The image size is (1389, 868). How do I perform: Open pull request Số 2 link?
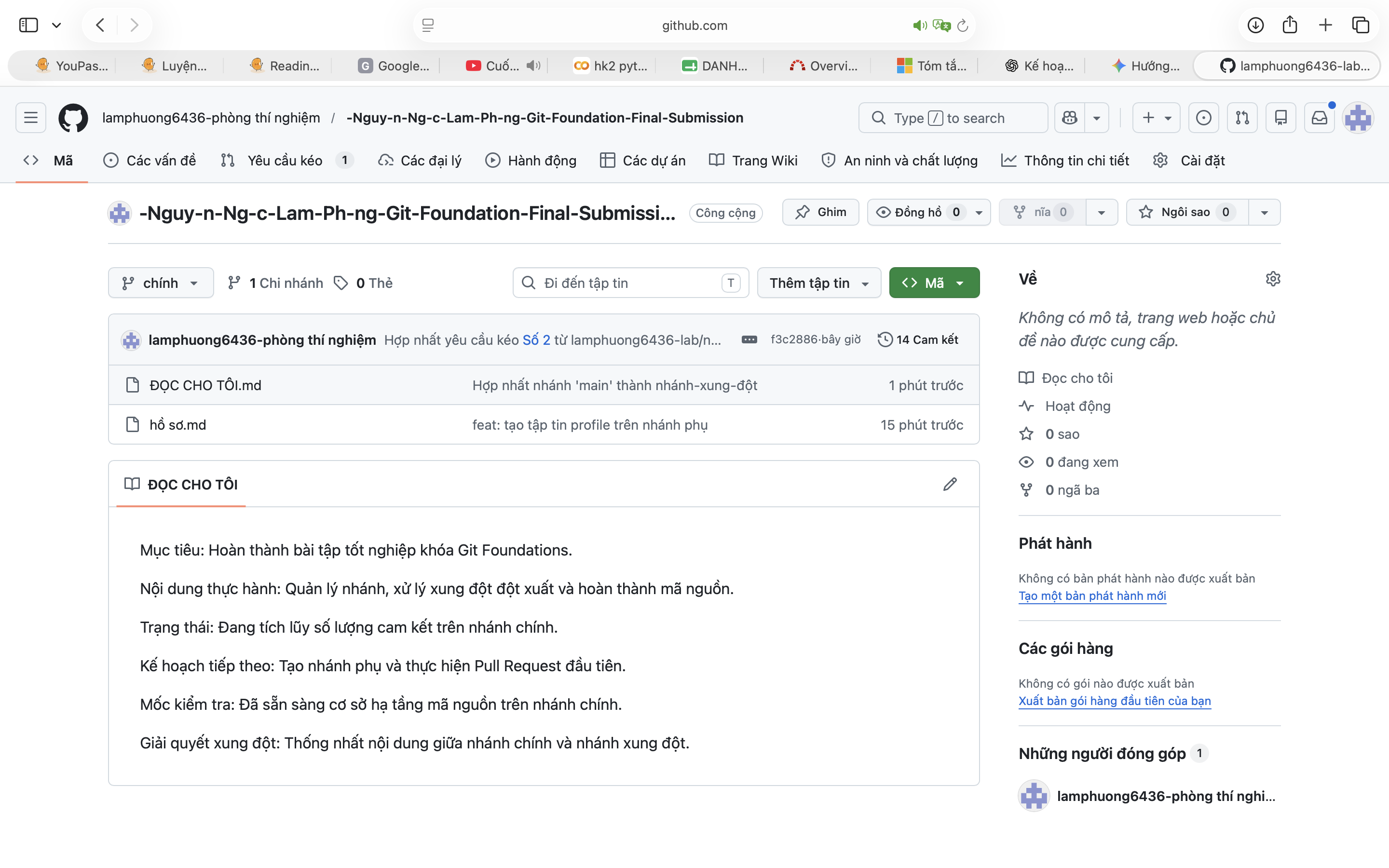[x=536, y=340]
